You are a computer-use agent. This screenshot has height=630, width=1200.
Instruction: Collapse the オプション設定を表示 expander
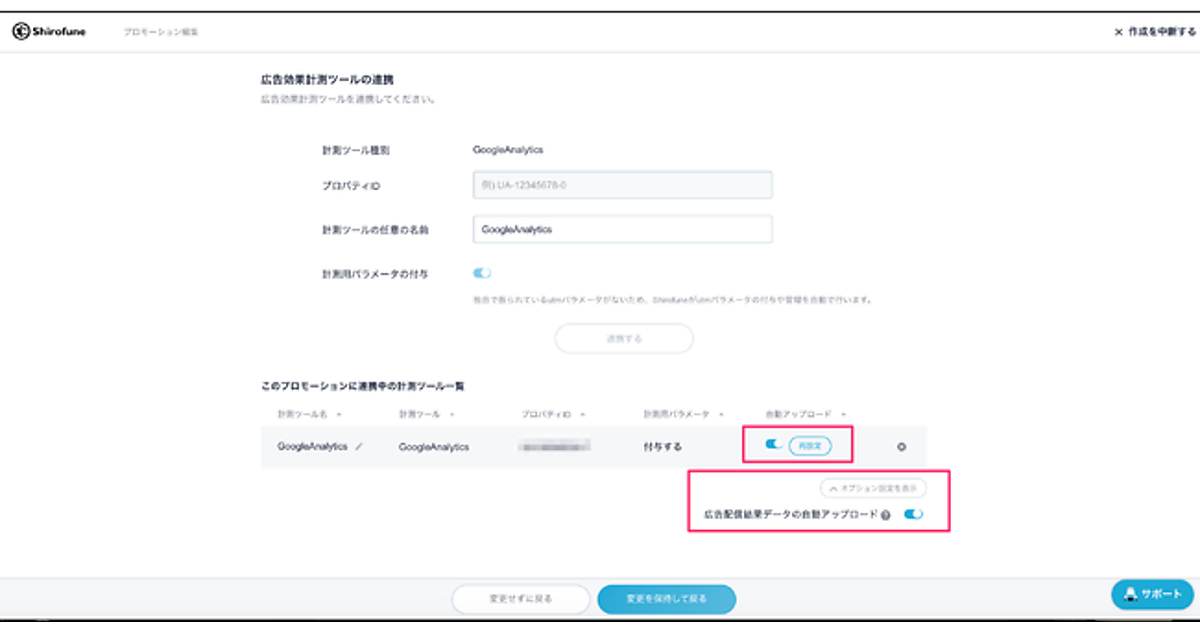[873, 489]
